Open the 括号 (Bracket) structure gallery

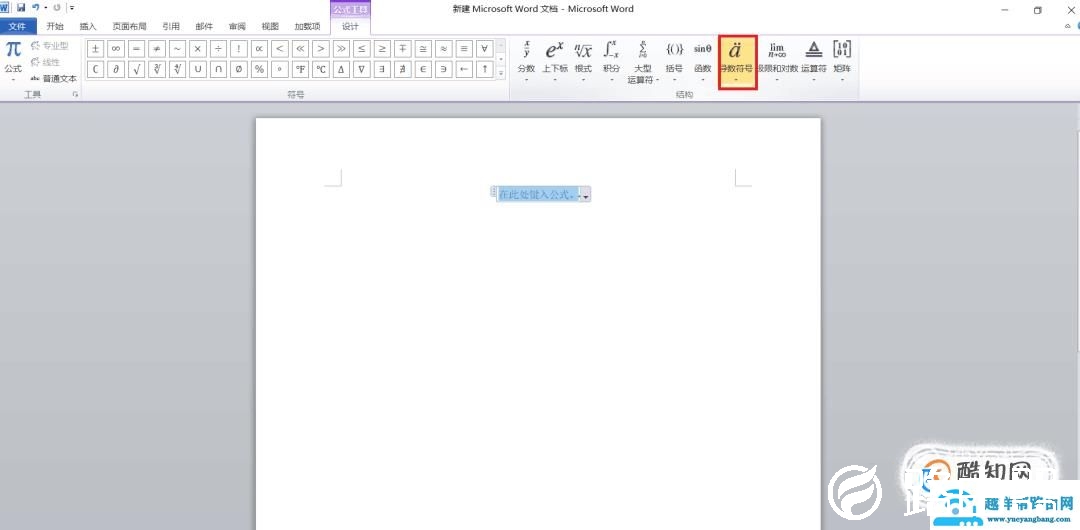[674, 61]
